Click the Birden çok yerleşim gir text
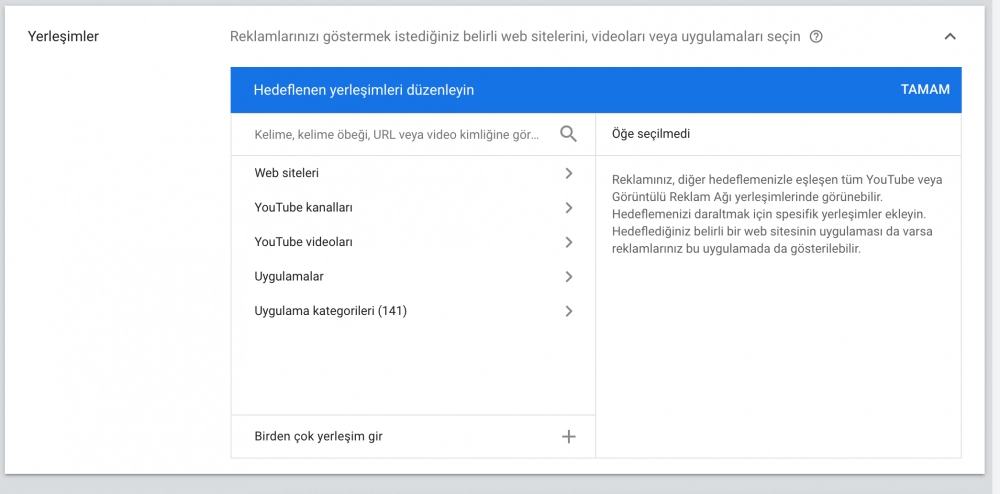Viewport: 1000px width, 494px height. [318, 437]
